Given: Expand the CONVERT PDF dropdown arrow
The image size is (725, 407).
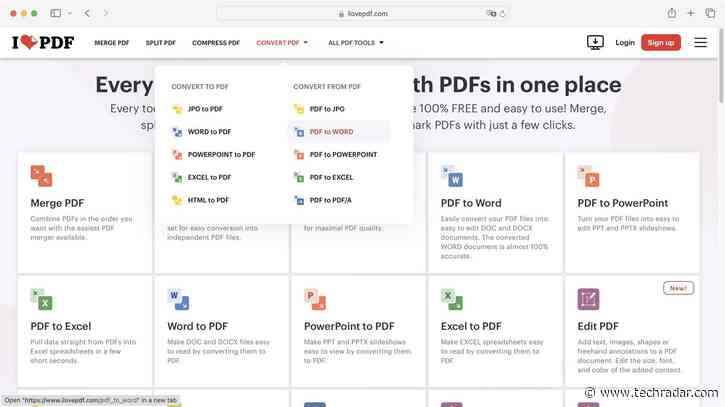Looking at the screenshot, I should point(306,43).
